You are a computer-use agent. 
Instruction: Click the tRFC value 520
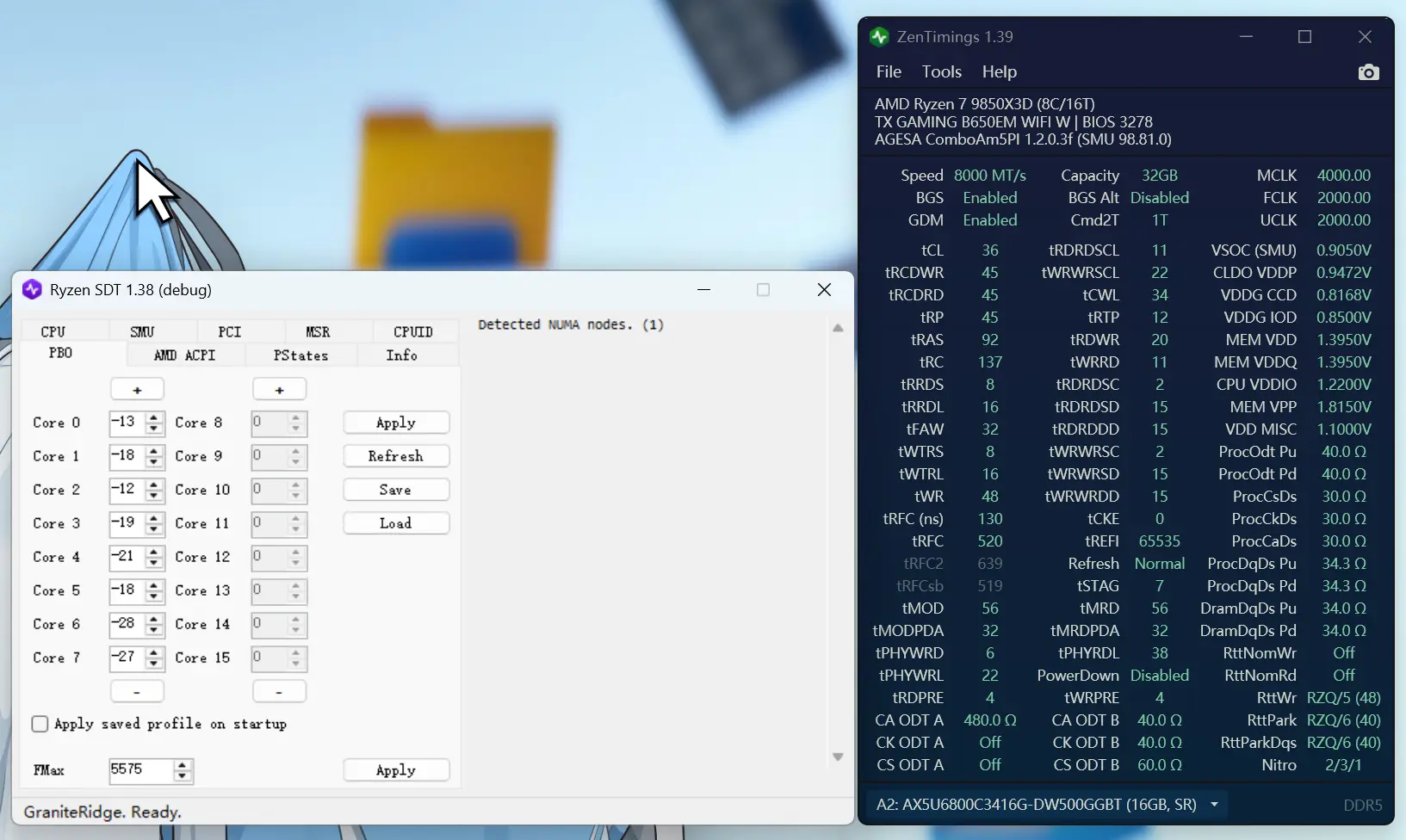tap(990, 541)
